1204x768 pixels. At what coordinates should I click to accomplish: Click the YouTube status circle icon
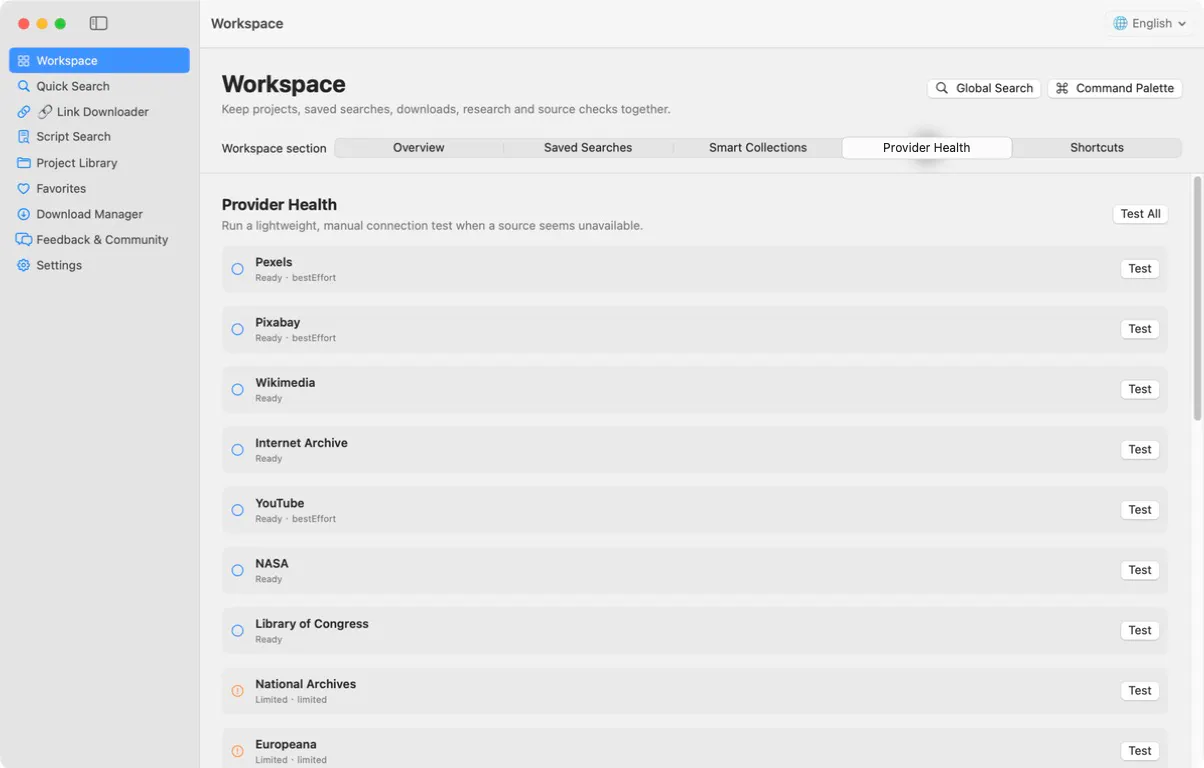pos(238,510)
